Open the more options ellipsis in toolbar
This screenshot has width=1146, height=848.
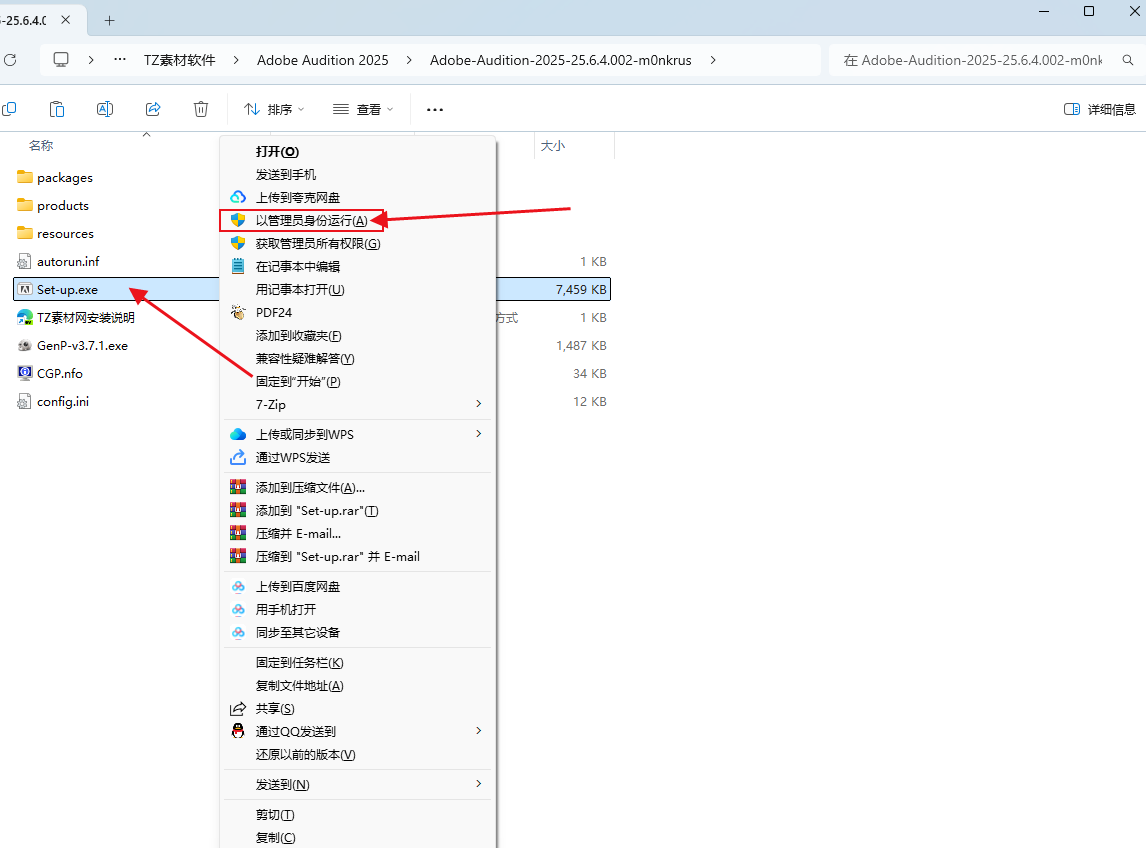pos(435,109)
